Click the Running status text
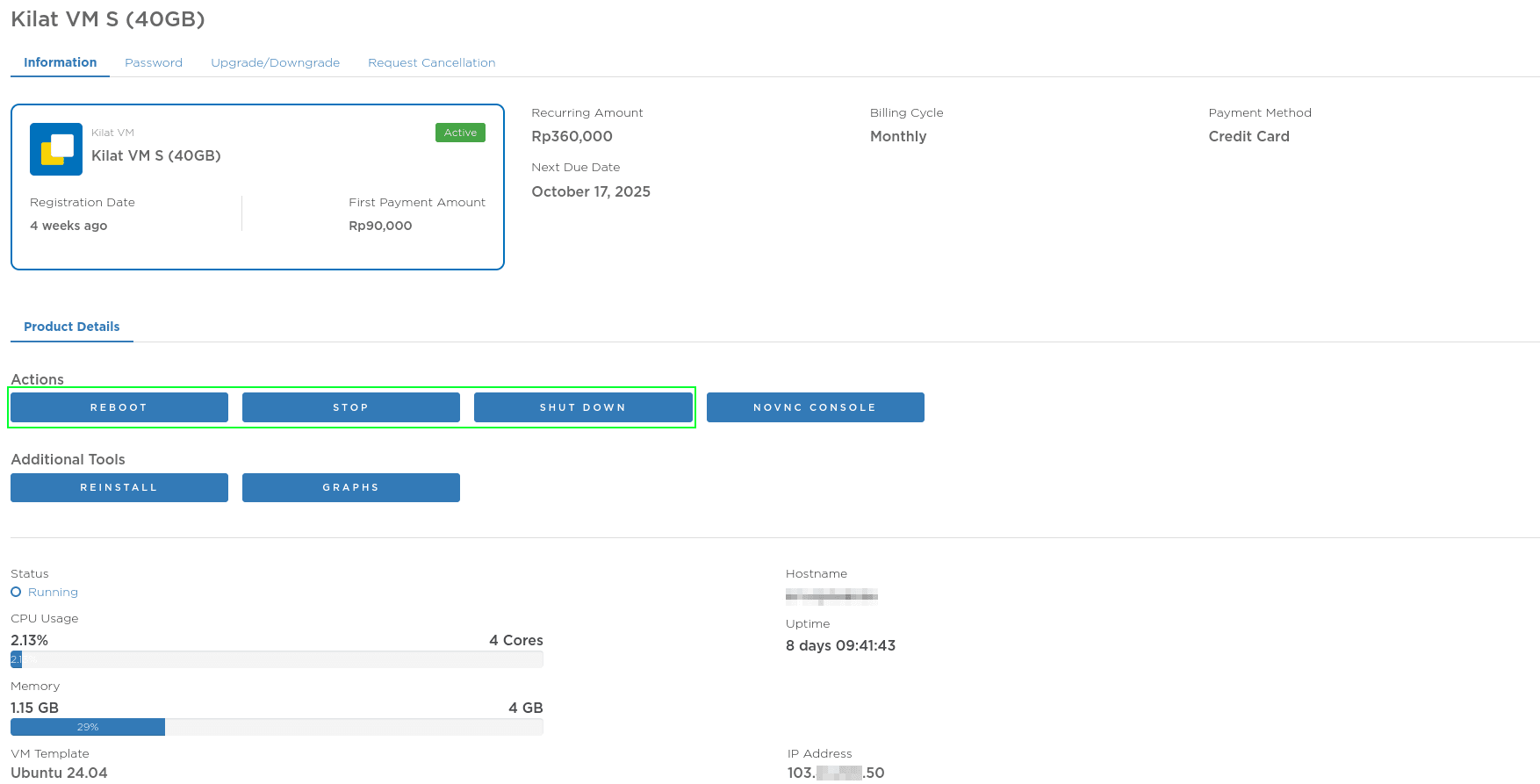This screenshot has width=1540, height=784. (x=53, y=592)
